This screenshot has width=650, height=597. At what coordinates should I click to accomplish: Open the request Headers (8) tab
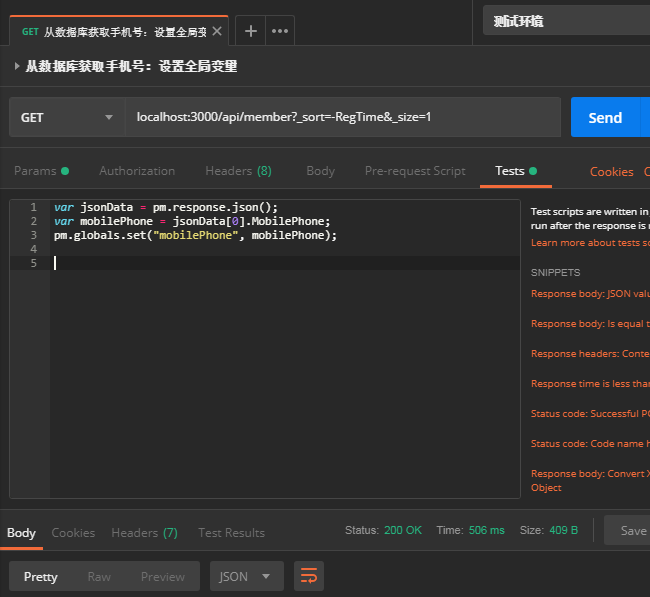(238, 171)
